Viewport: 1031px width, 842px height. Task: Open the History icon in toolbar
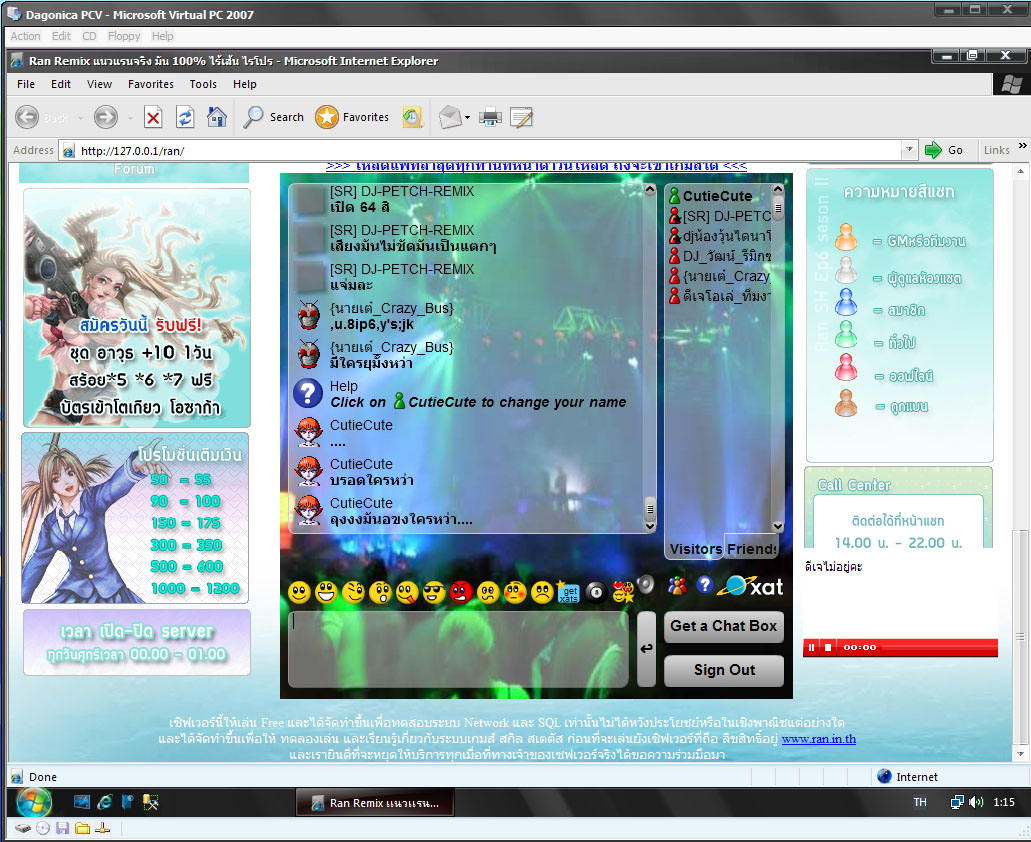[412, 117]
